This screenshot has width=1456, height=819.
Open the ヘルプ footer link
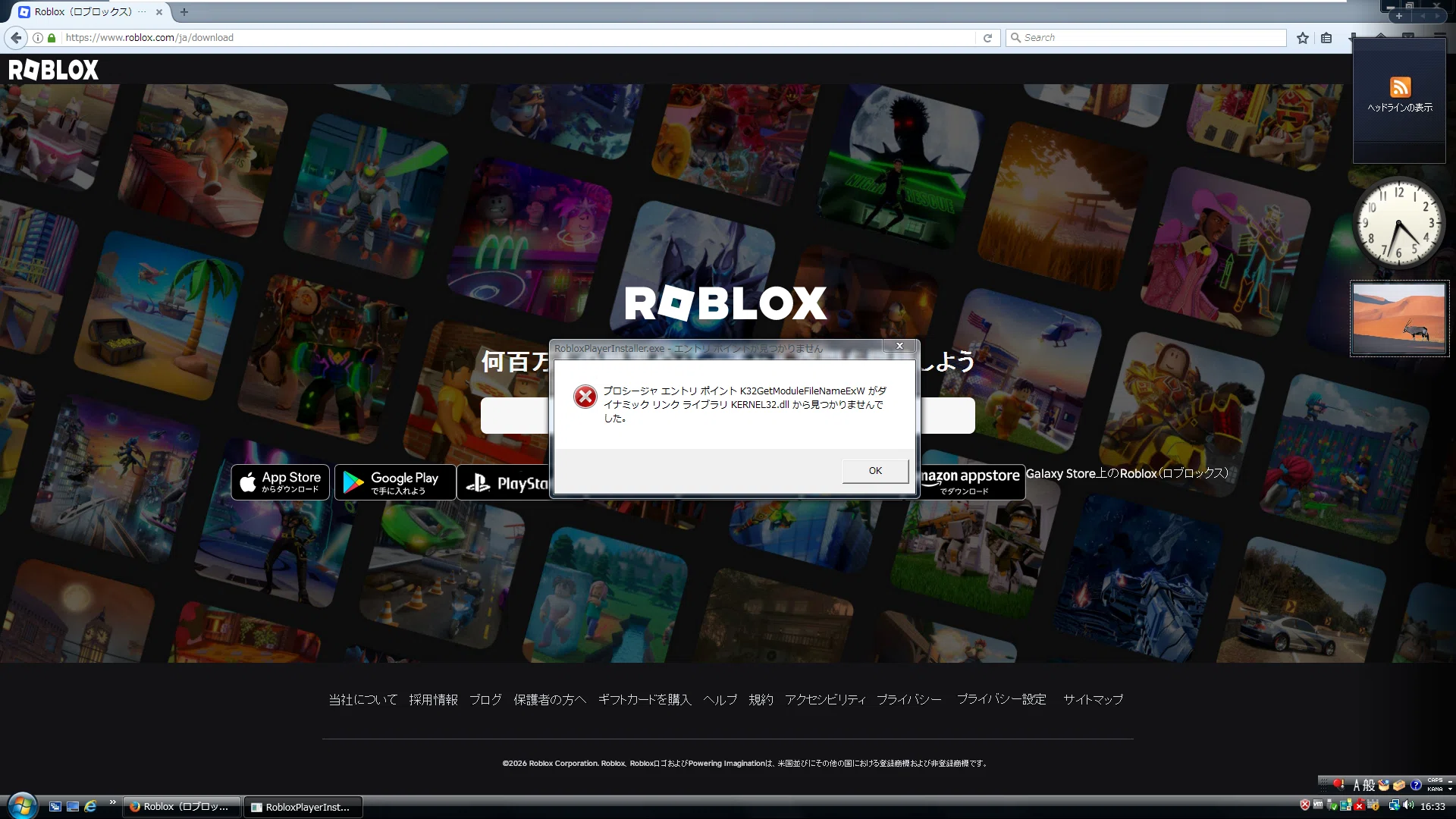pos(720,699)
